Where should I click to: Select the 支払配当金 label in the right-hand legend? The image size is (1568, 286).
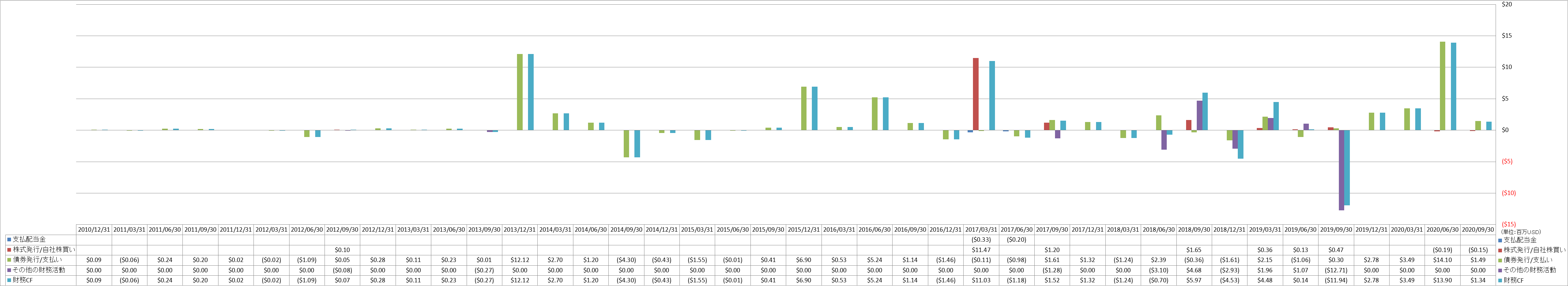[1519, 240]
